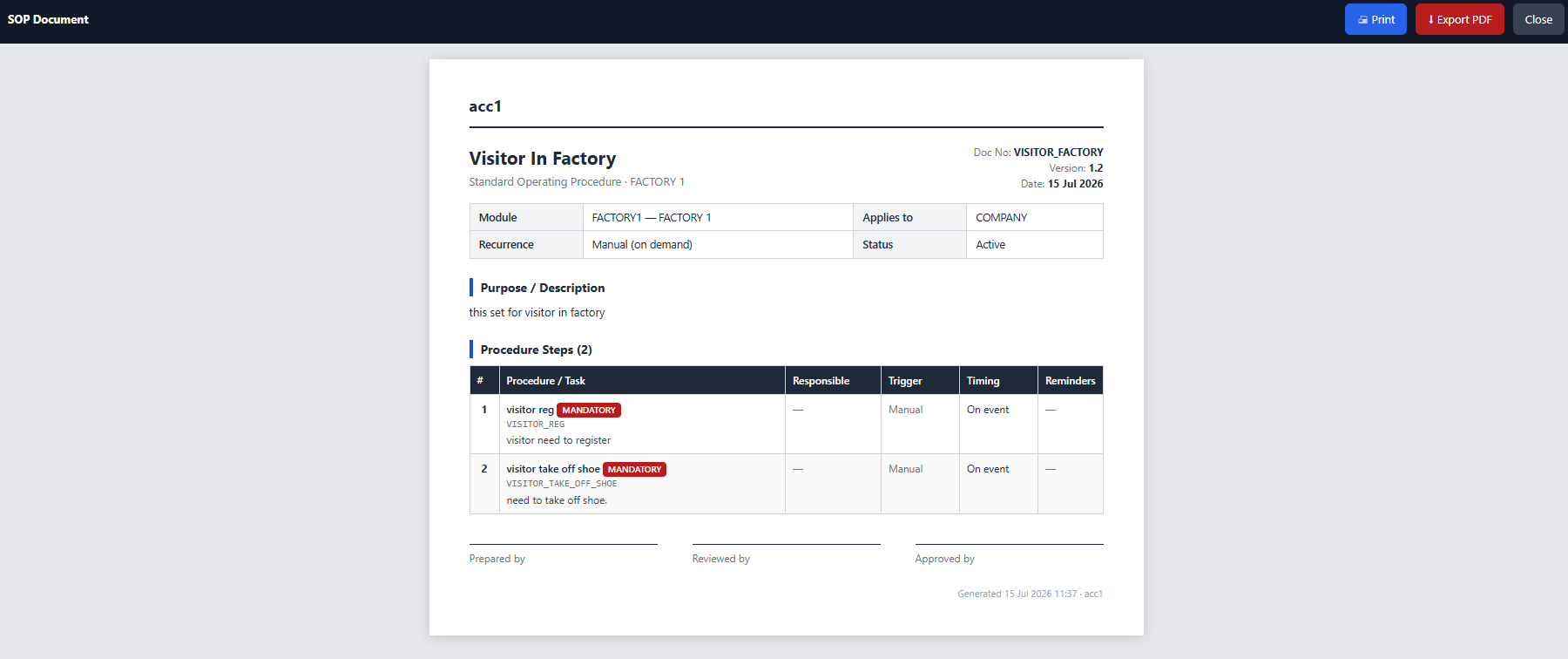Click the 'FACTORY1 — FACTORY 1' value cell

718,217
